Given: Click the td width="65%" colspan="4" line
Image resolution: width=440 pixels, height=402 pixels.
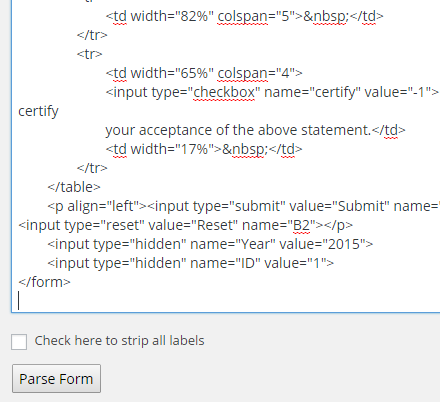Looking at the screenshot, I should coord(204,73).
